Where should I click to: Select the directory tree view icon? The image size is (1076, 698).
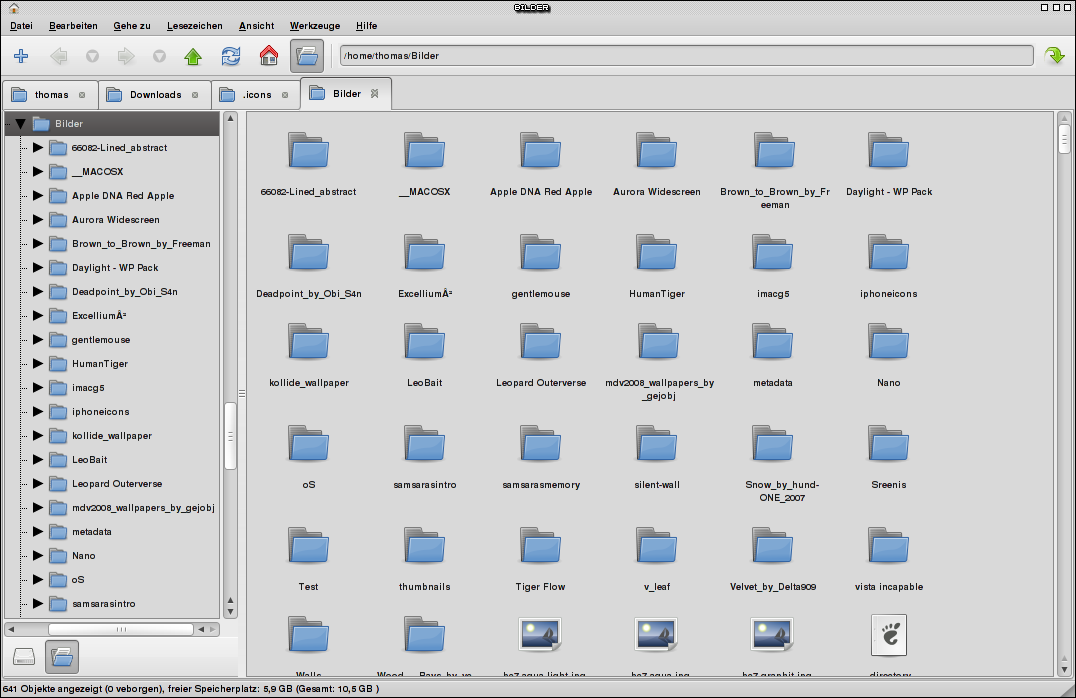tap(62, 657)
